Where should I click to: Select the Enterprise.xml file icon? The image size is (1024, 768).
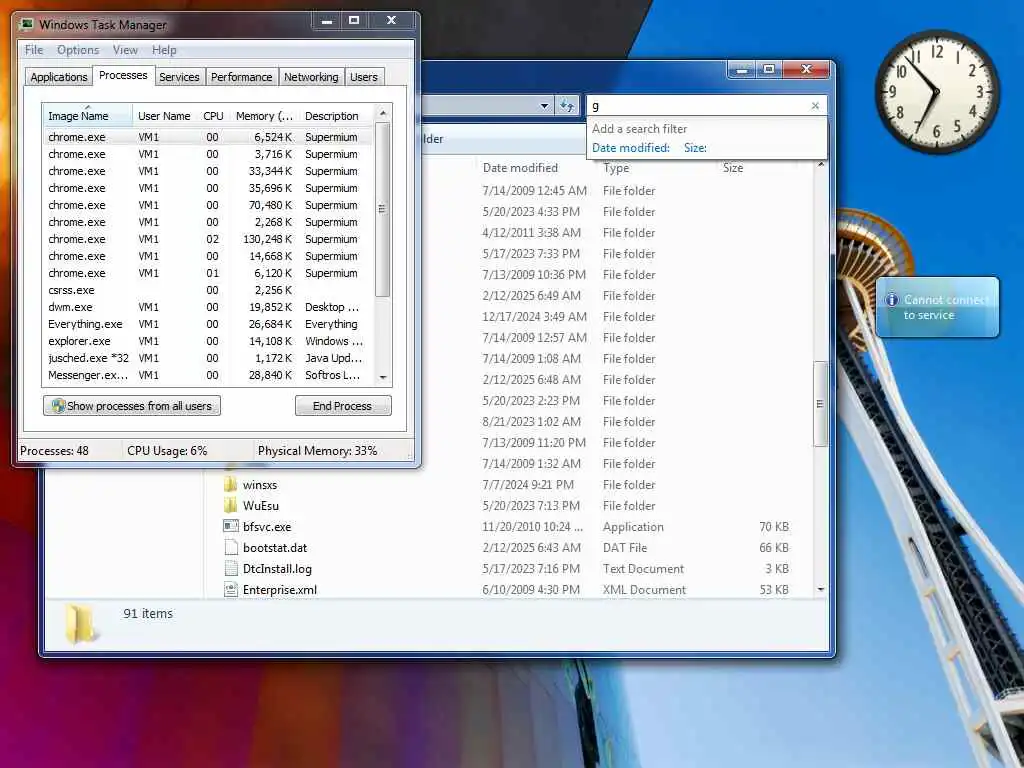[x=230, y=589]
